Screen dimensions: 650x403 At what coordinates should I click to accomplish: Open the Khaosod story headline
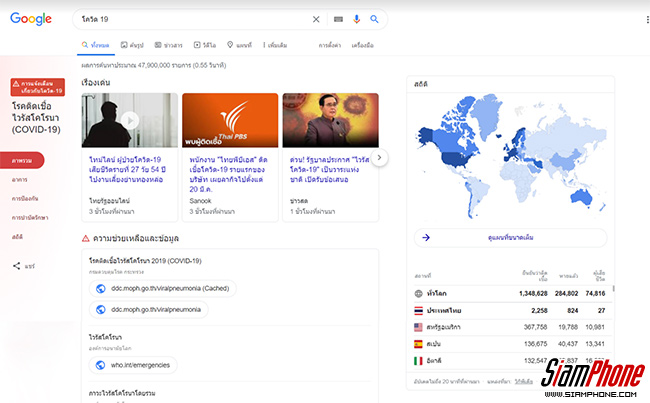pos(329,170)
